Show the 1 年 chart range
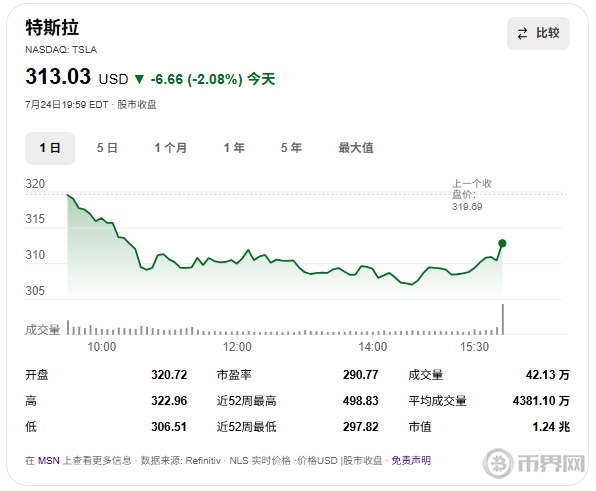596x491 pixels. tap(234, 148)
